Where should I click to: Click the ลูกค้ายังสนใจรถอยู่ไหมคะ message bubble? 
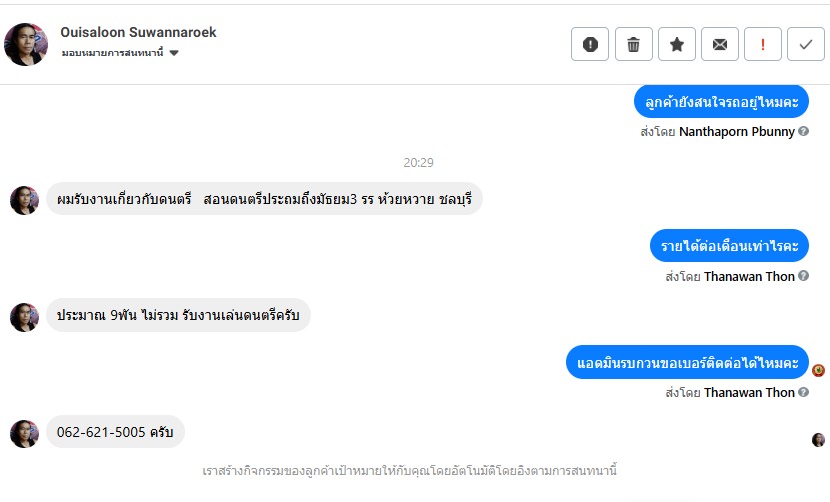coord(721,101)
